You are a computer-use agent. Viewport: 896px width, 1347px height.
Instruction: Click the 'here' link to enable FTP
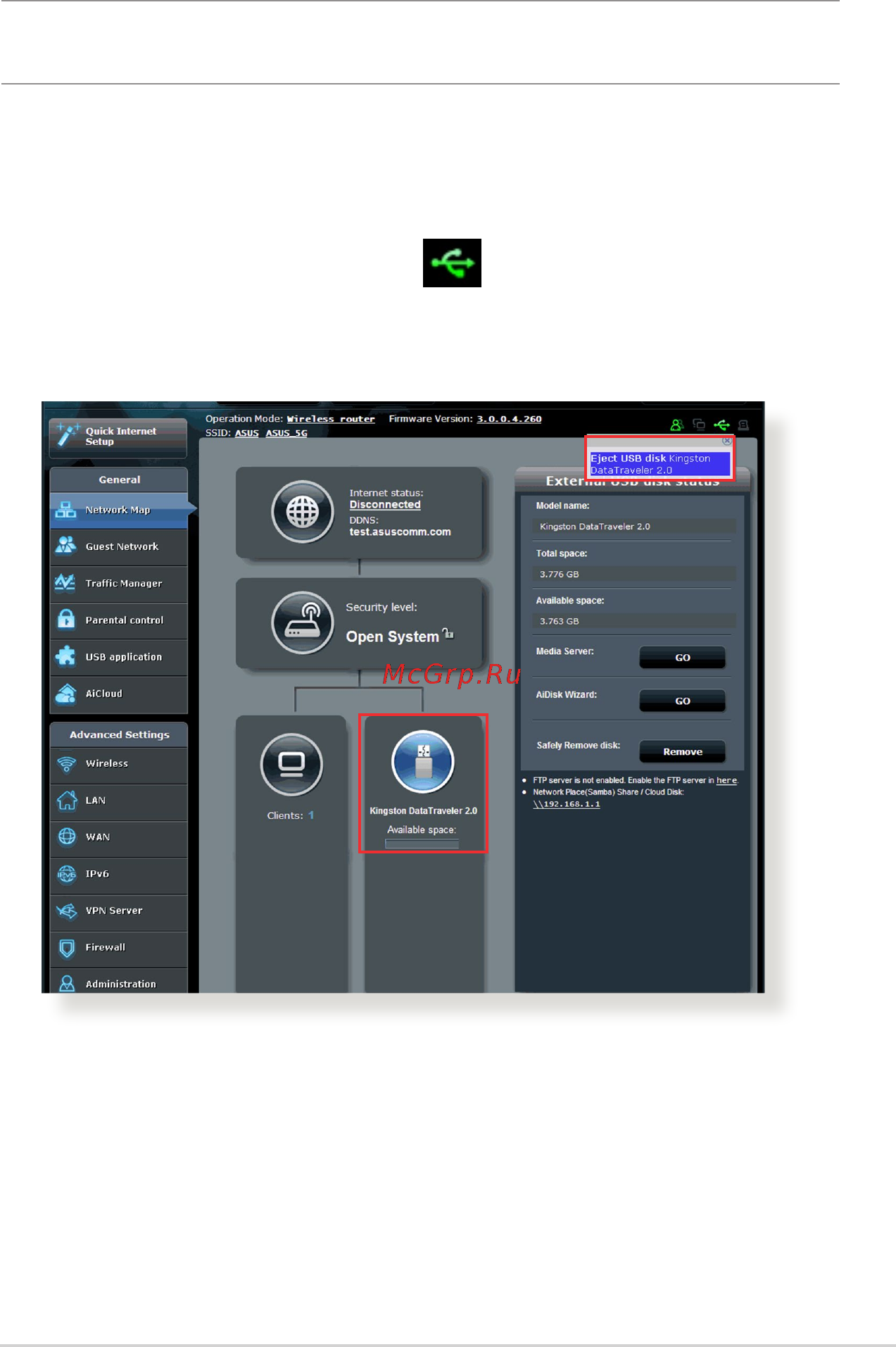coord(726,780)
